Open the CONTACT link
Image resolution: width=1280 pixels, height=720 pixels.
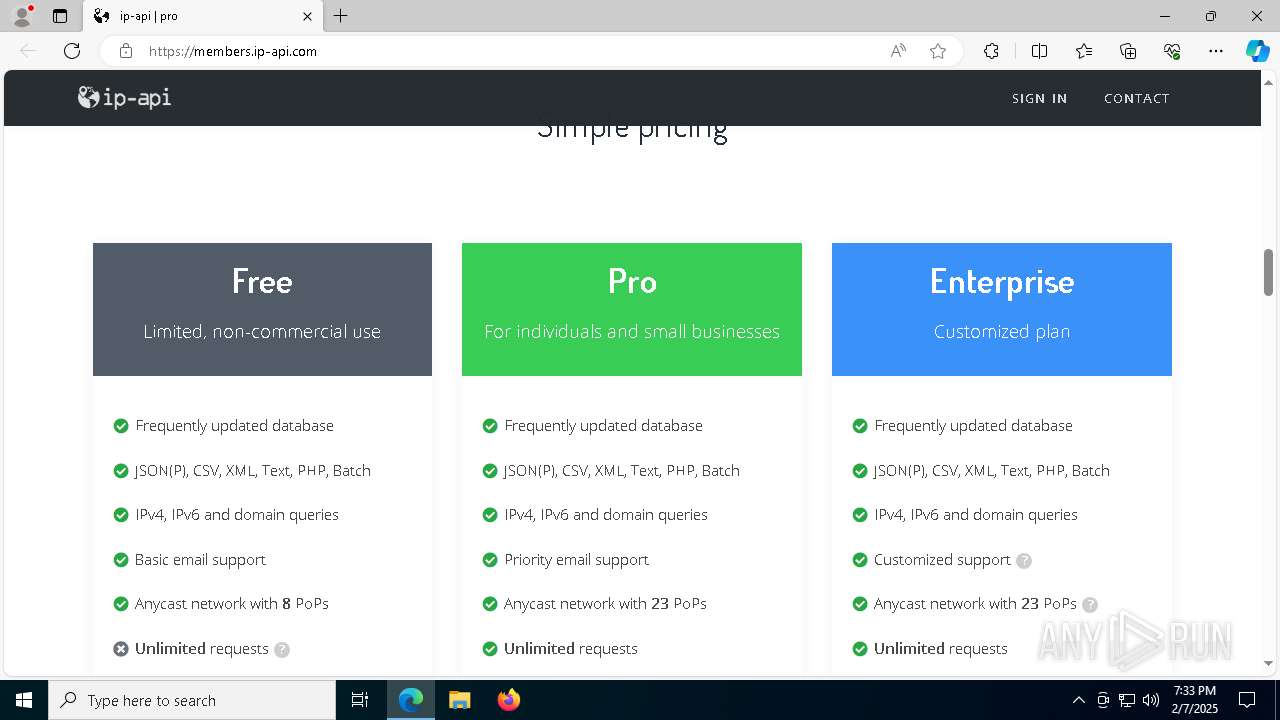[x=1136, y=98]
